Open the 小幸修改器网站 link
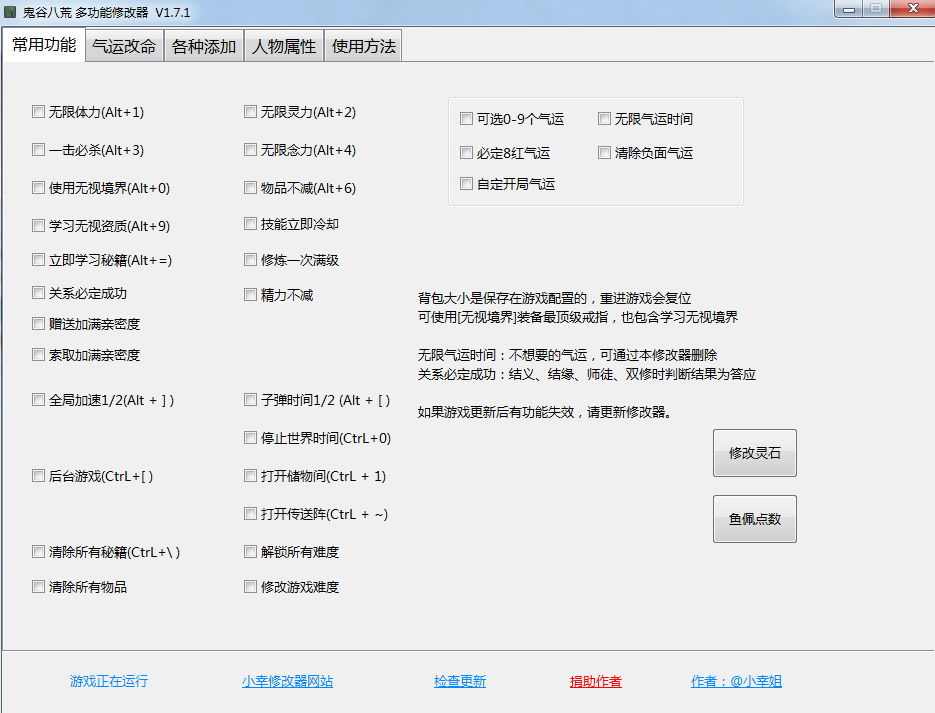 click(x=287, y=681)
